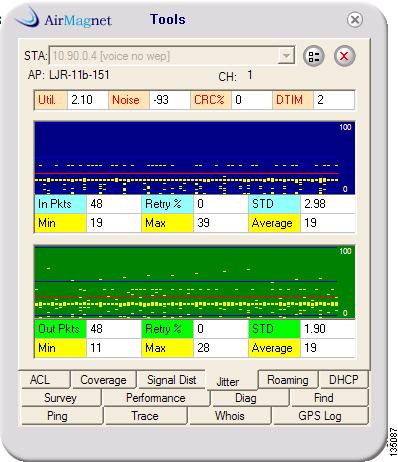Select the Signal Dist tab
Image resolution: width=398 pixels, height=462 pixels.
171,380
